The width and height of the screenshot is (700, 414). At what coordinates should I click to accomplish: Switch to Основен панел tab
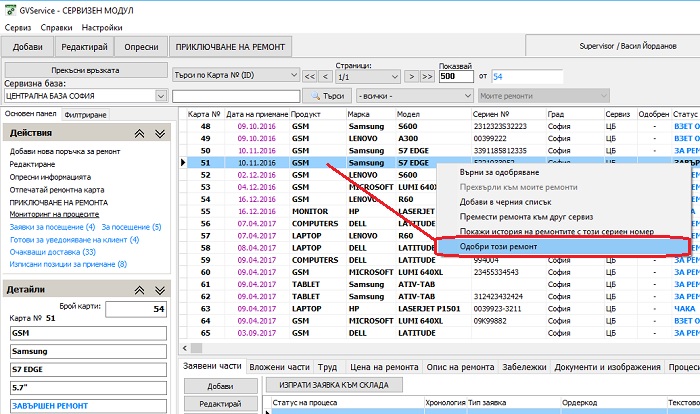[30, 114]
